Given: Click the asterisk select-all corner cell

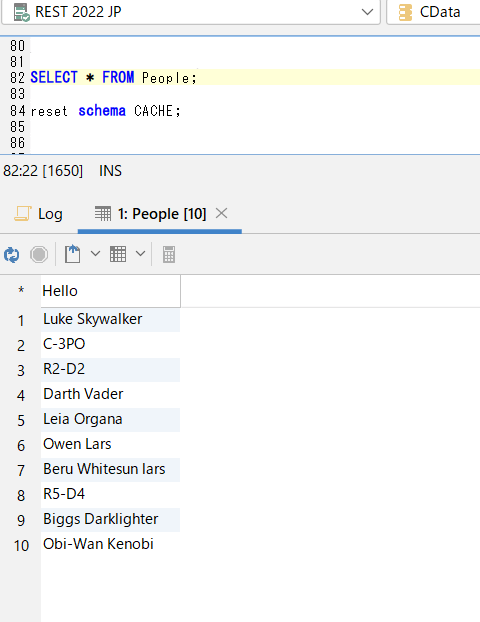Looking at the screenshot, I should tap(21, 291).
